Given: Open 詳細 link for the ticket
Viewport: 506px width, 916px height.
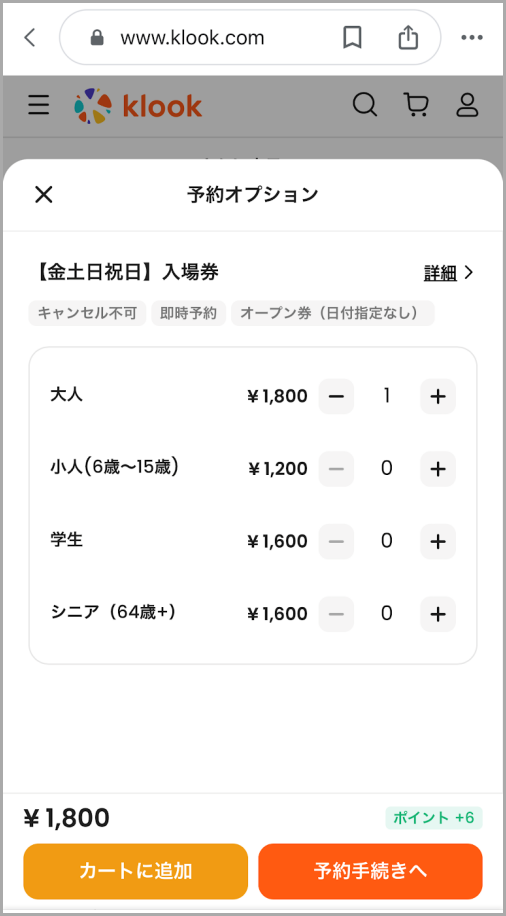Looking at the screenshot, I should (448, 273).
